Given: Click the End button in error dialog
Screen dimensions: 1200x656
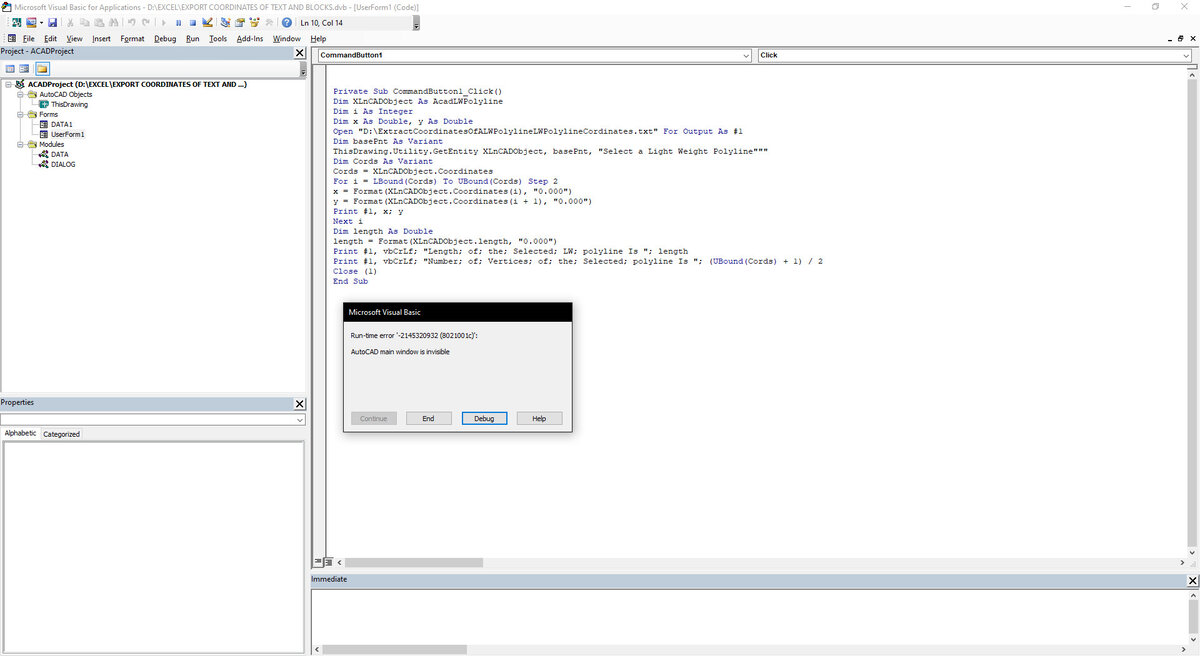Looking at the screenshot, I should pos(428,418).
